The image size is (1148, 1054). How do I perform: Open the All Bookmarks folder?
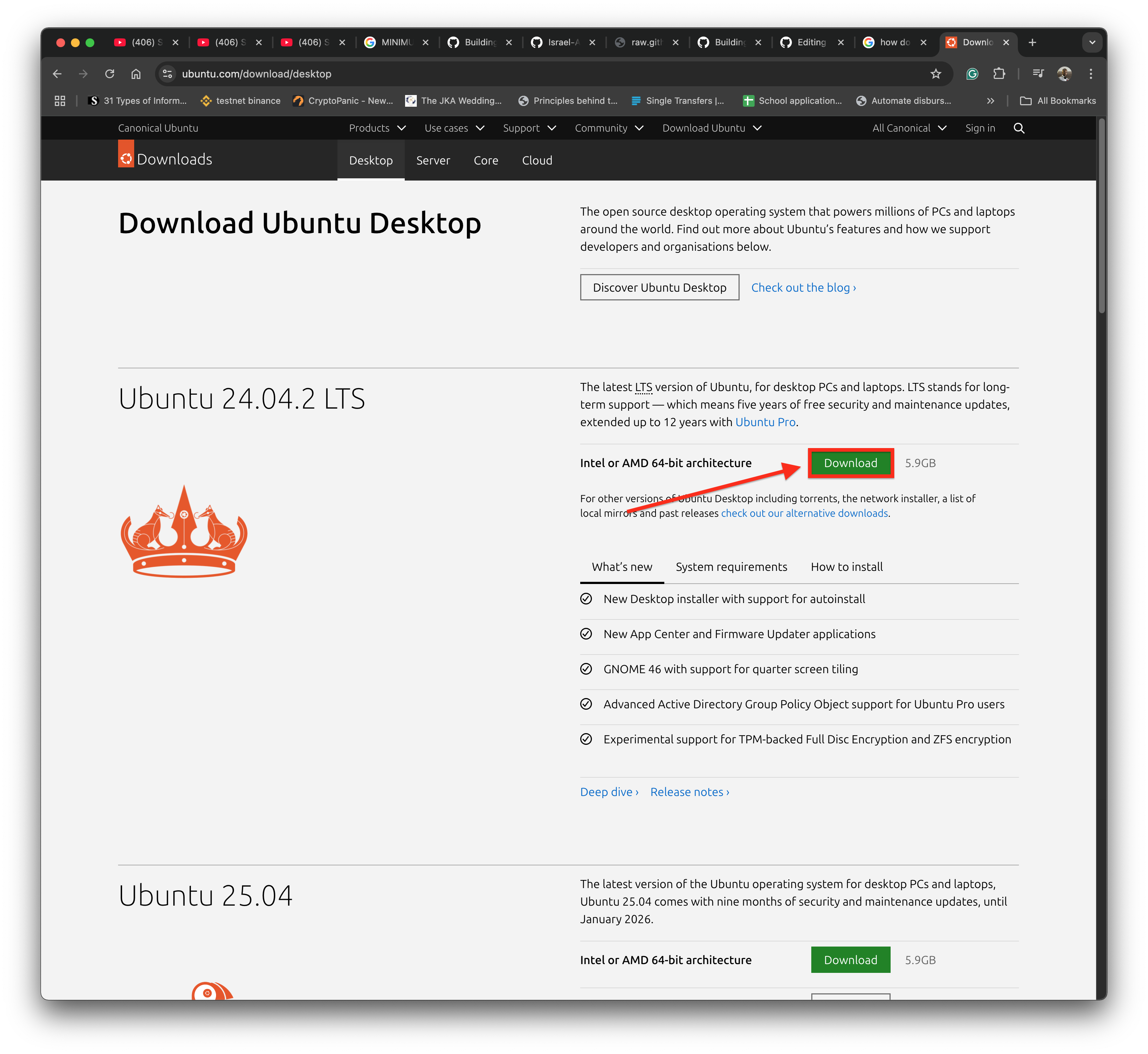tap(1058, 101)
